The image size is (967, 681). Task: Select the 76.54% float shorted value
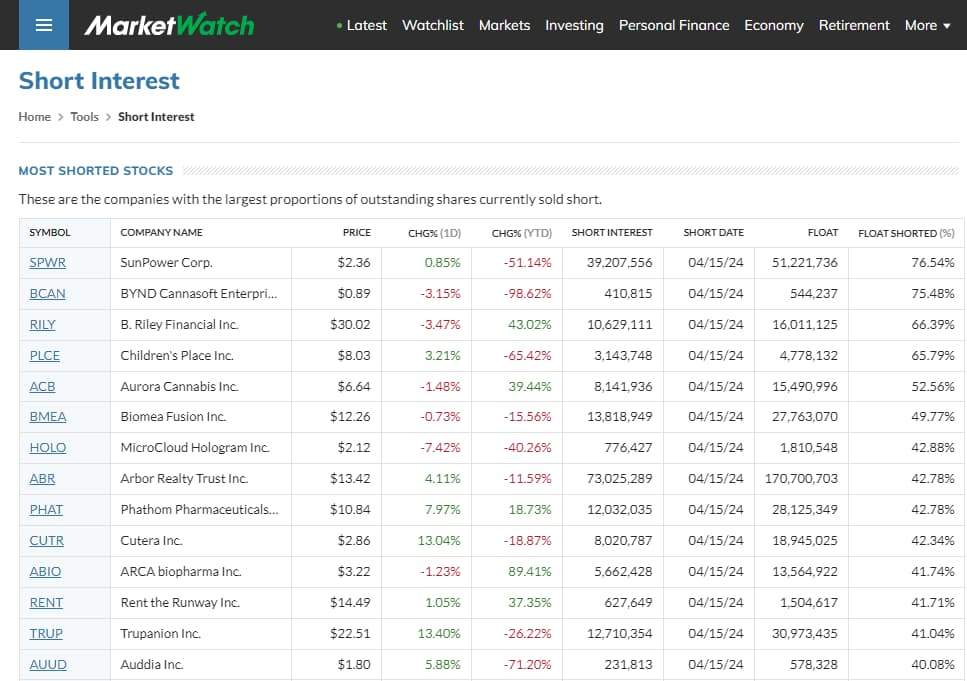pos(932,262)
